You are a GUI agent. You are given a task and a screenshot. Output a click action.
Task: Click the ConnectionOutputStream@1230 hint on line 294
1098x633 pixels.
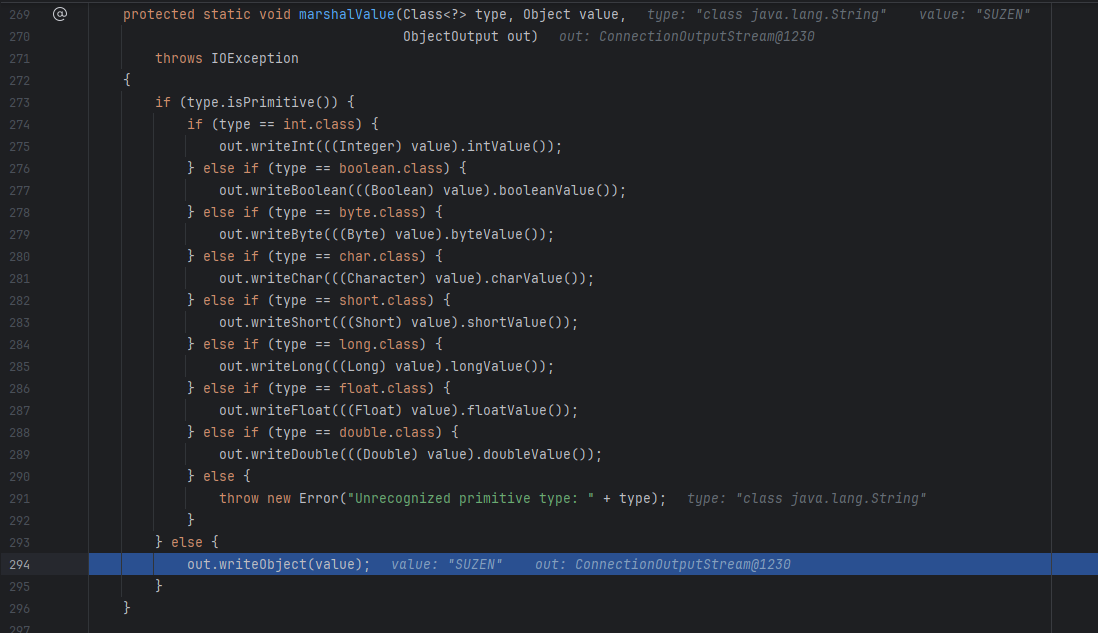[663, 564]
